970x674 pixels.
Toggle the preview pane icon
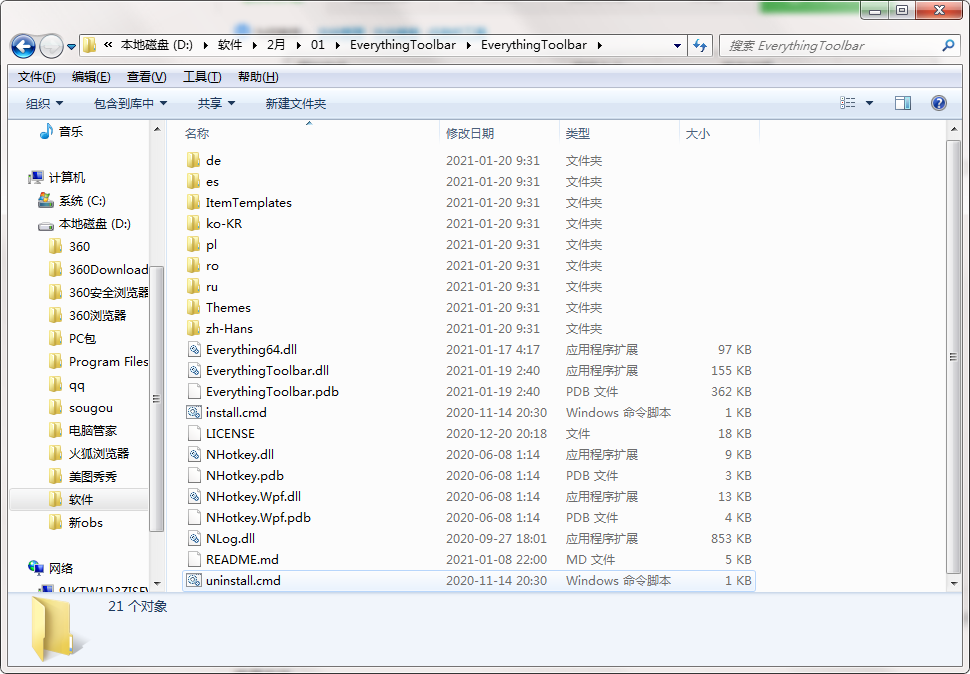tap(903, 103)
